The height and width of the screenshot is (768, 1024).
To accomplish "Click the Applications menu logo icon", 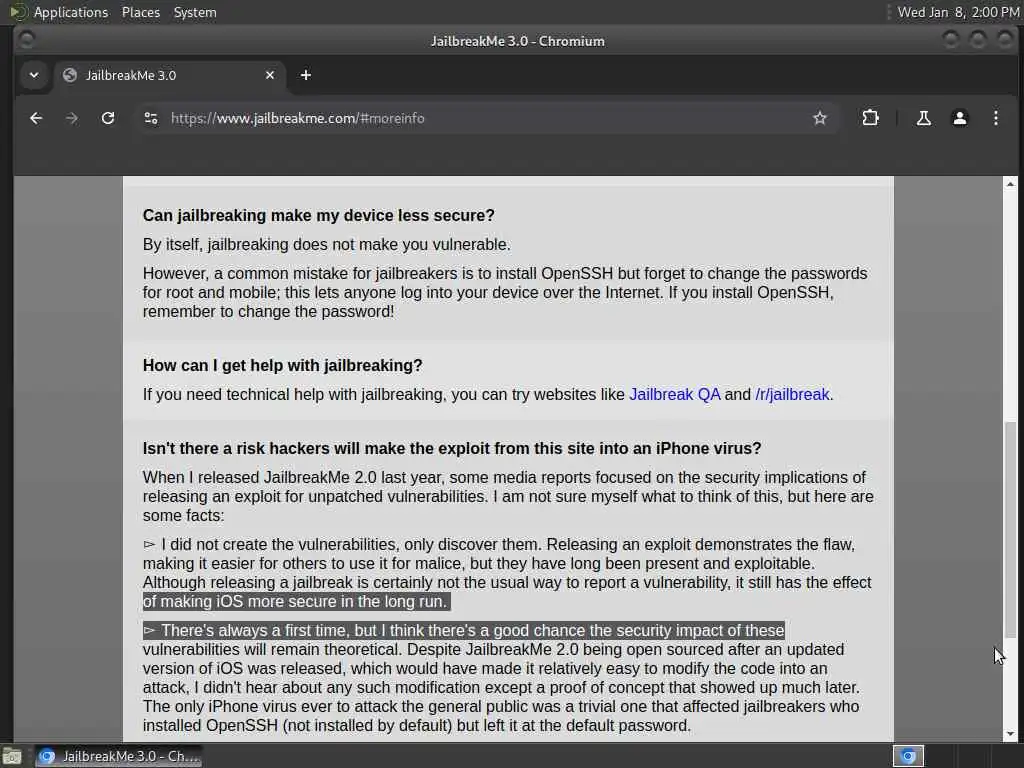I will 18,12.
